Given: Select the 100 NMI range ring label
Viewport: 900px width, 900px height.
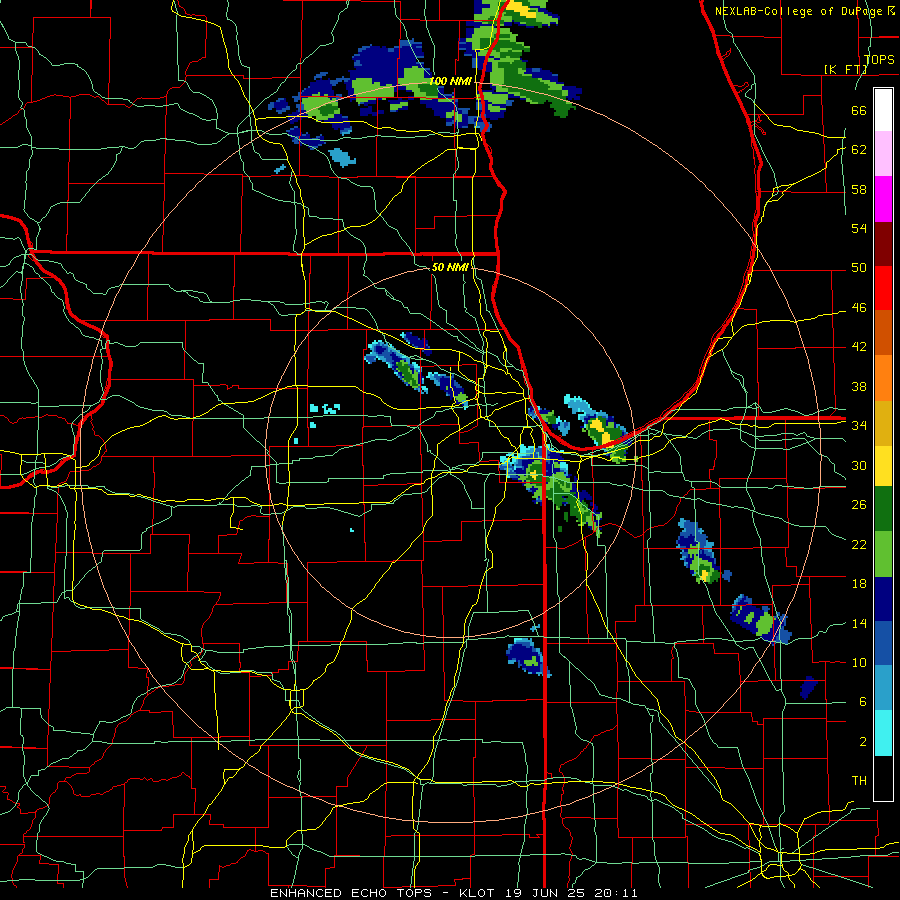Looking at the screenshot, I should (450, 81).
